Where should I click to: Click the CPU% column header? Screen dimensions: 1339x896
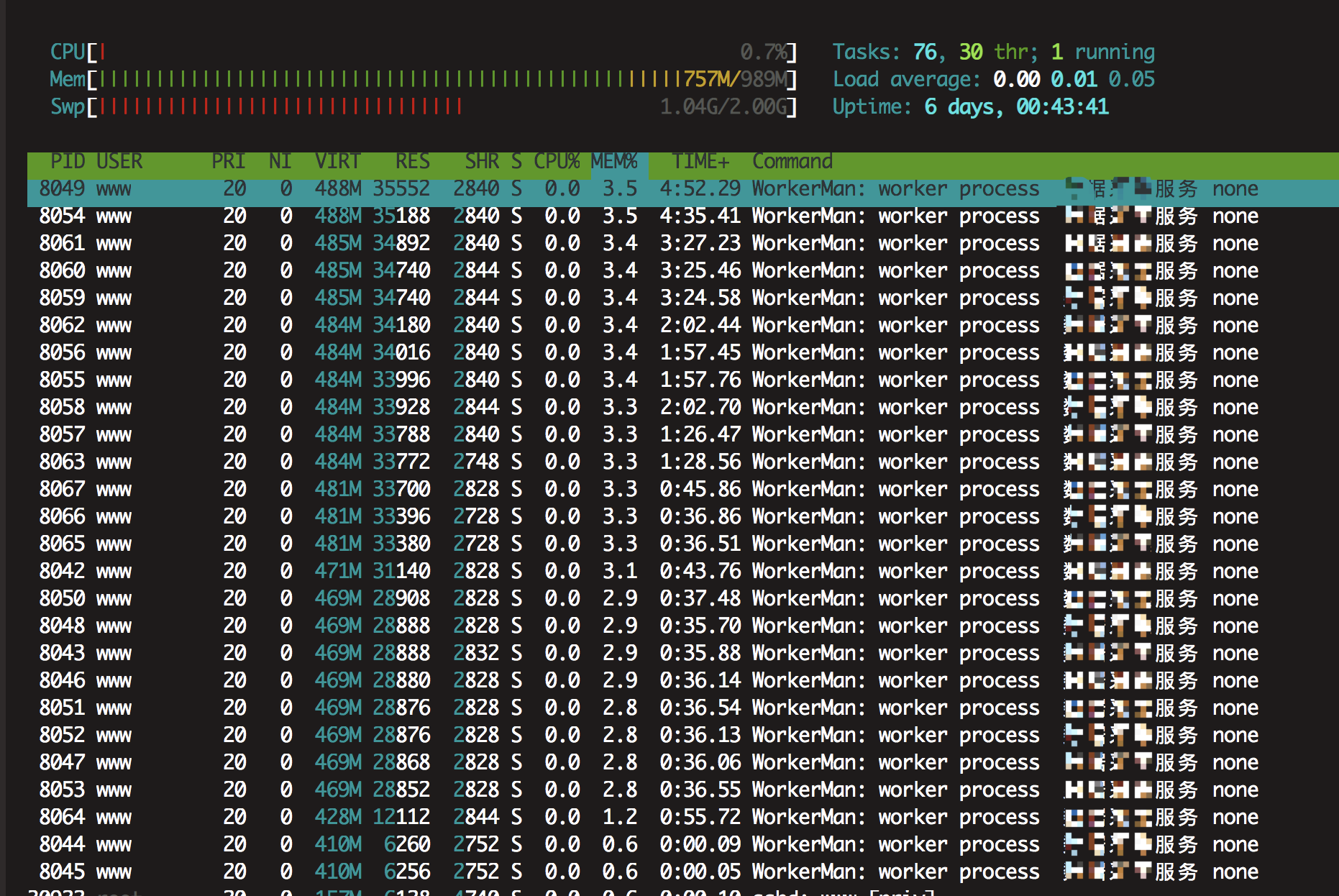click(x=557, y=161)
